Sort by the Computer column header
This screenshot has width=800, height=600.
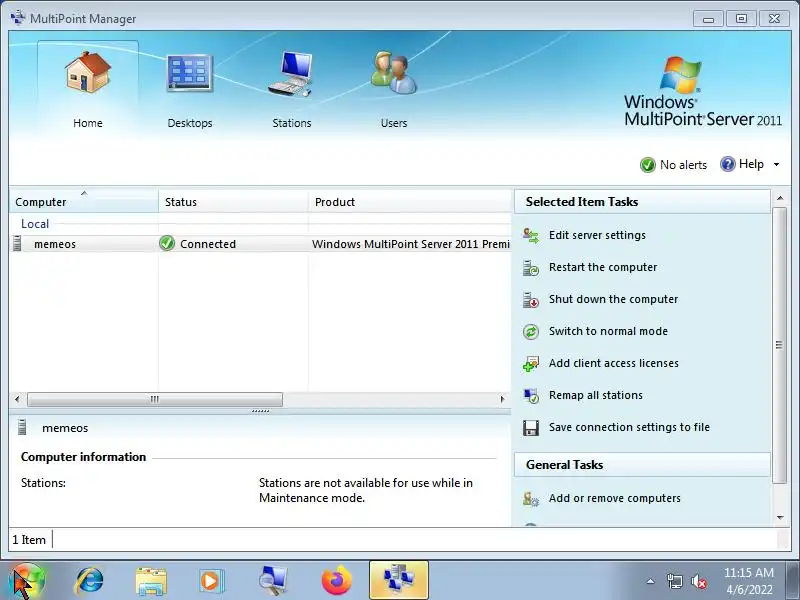84,202
